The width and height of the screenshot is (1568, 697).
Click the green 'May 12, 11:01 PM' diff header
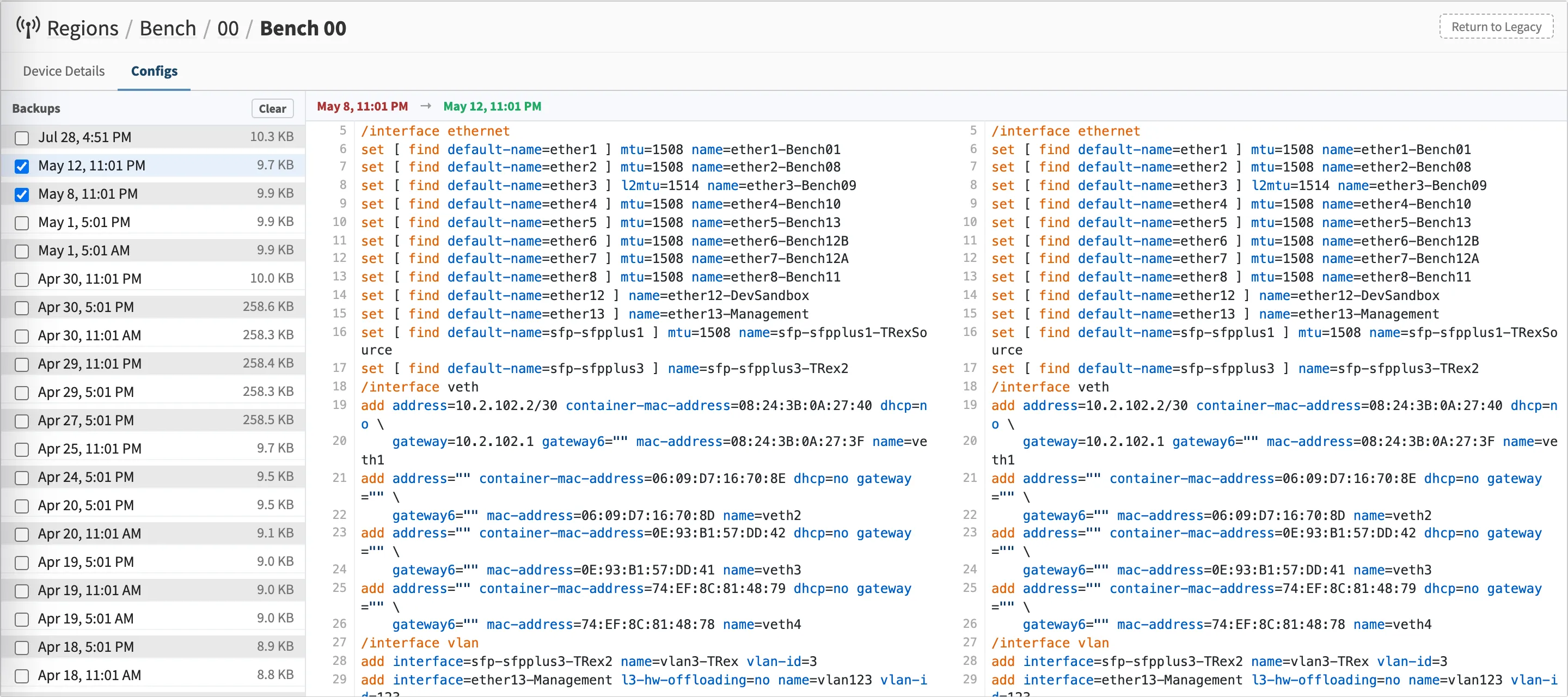(492, 106)
